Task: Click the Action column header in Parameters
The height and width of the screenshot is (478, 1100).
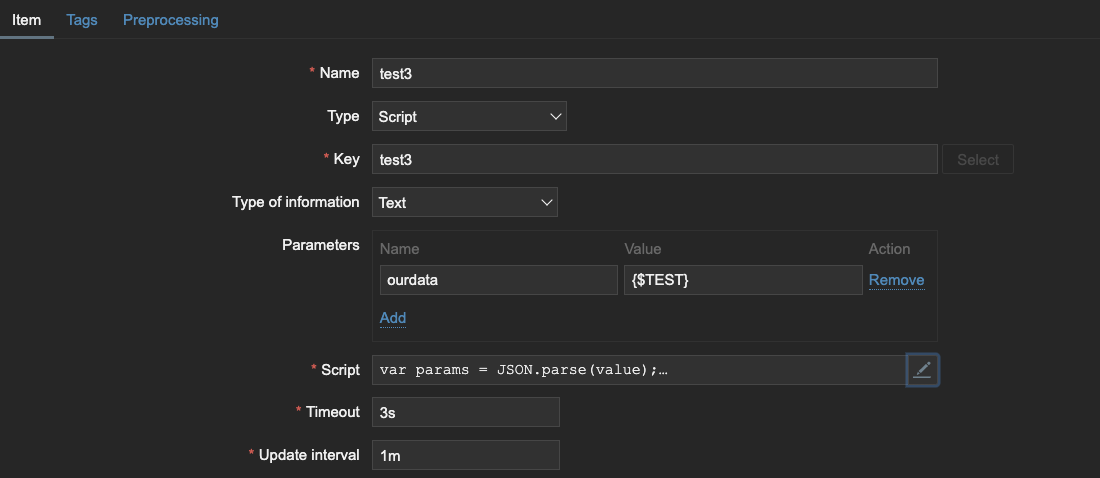Action: (890, 249)
